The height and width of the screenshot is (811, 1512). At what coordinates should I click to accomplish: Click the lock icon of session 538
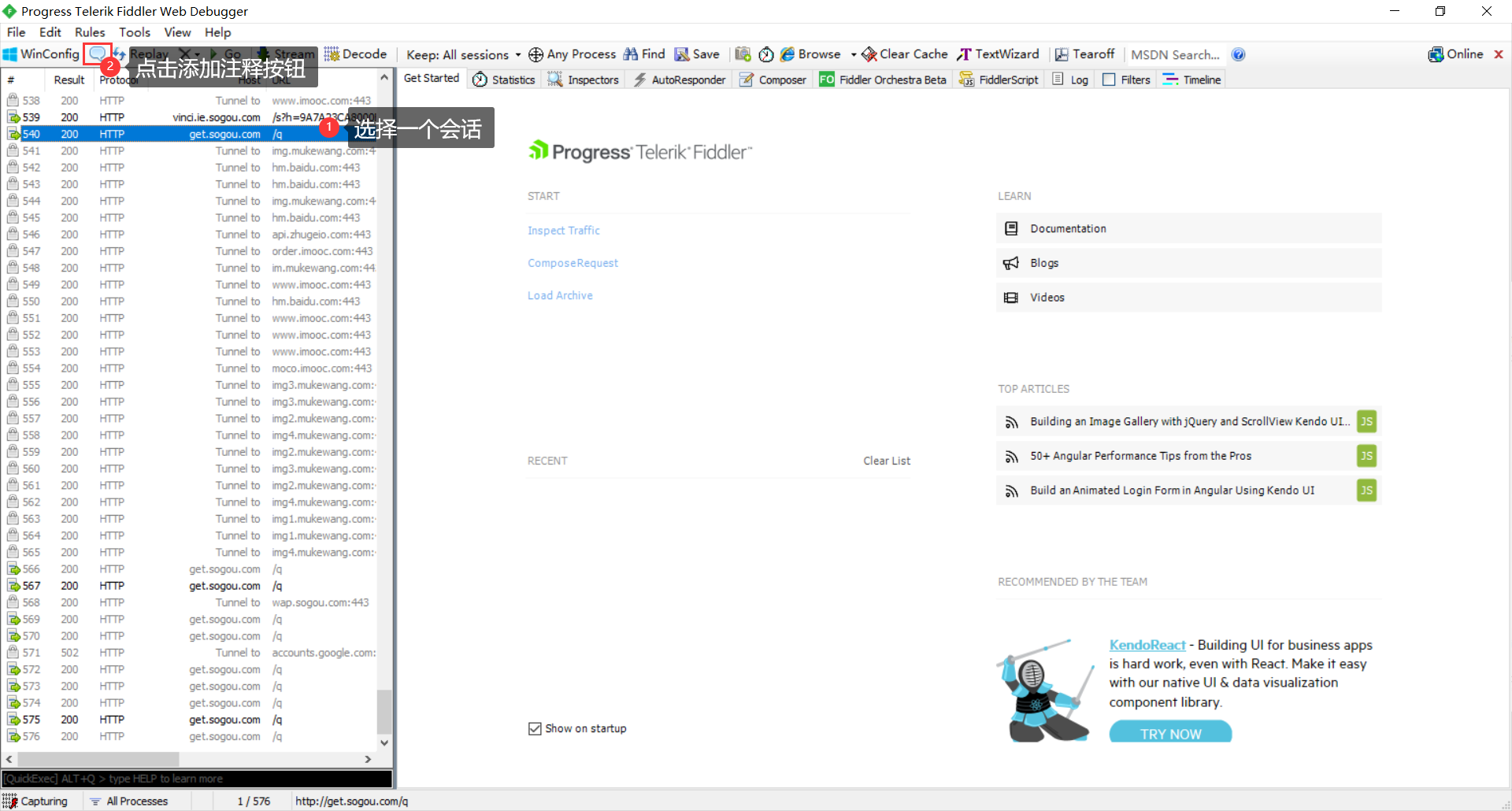(13, 100)
